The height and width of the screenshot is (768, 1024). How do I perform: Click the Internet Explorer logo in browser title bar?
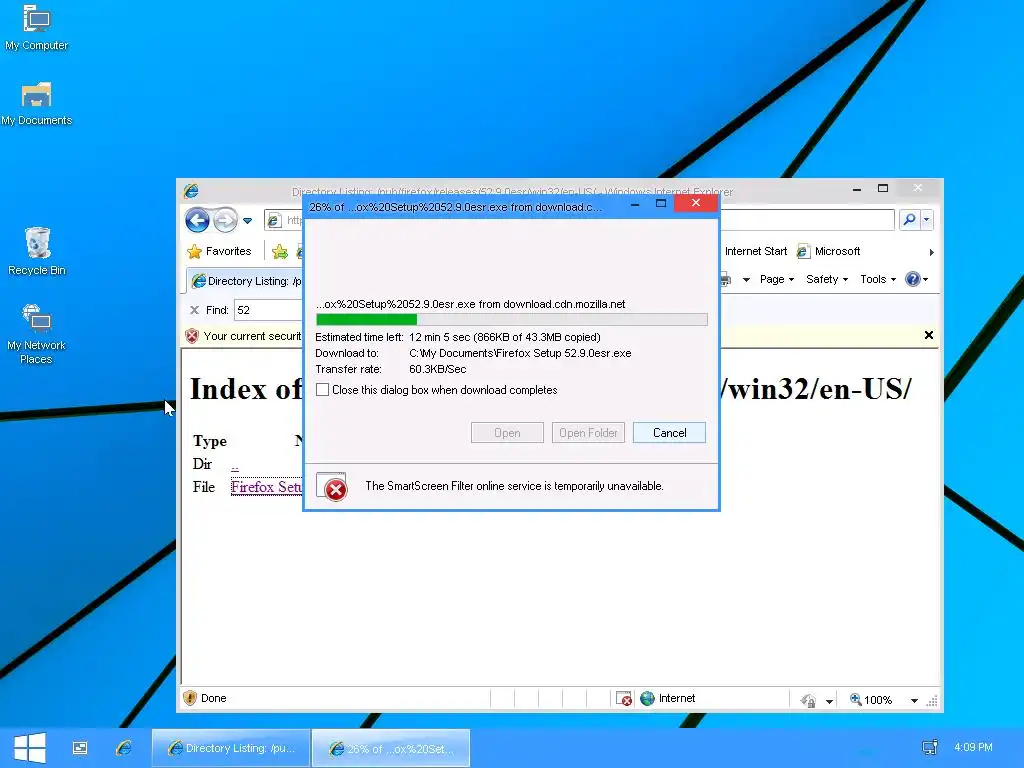(191, 191)
